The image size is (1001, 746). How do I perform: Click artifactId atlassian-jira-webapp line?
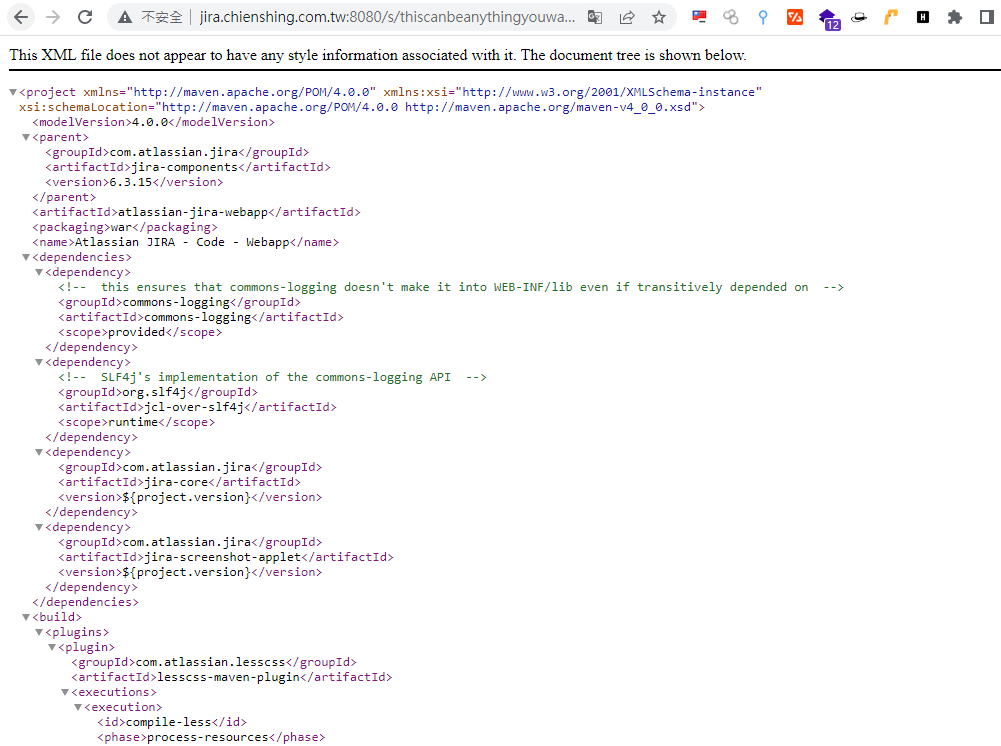(x=197, y=212)
